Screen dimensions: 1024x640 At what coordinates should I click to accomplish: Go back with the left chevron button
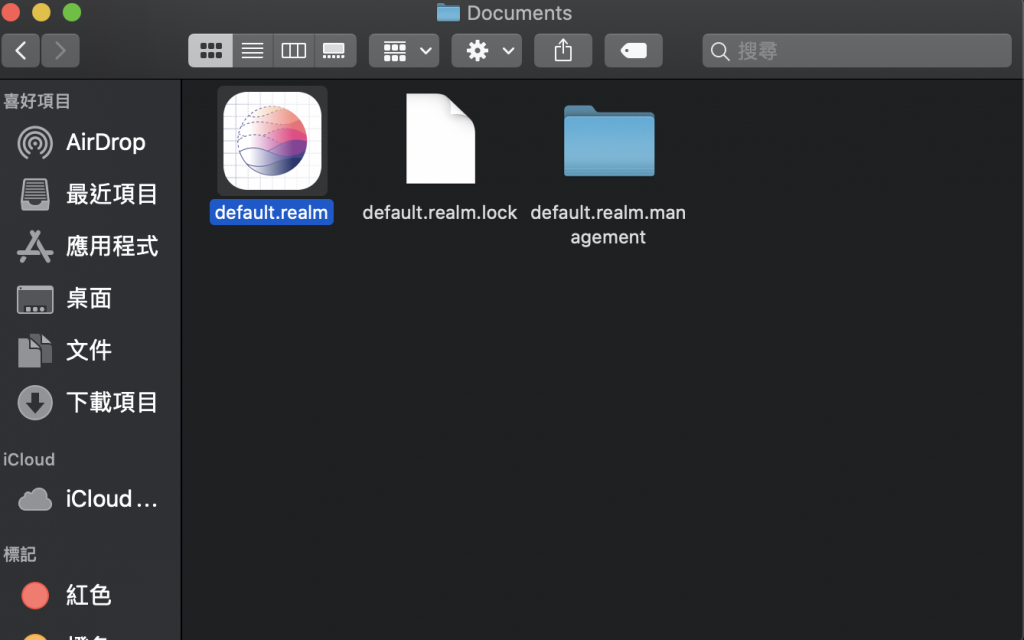21,50
